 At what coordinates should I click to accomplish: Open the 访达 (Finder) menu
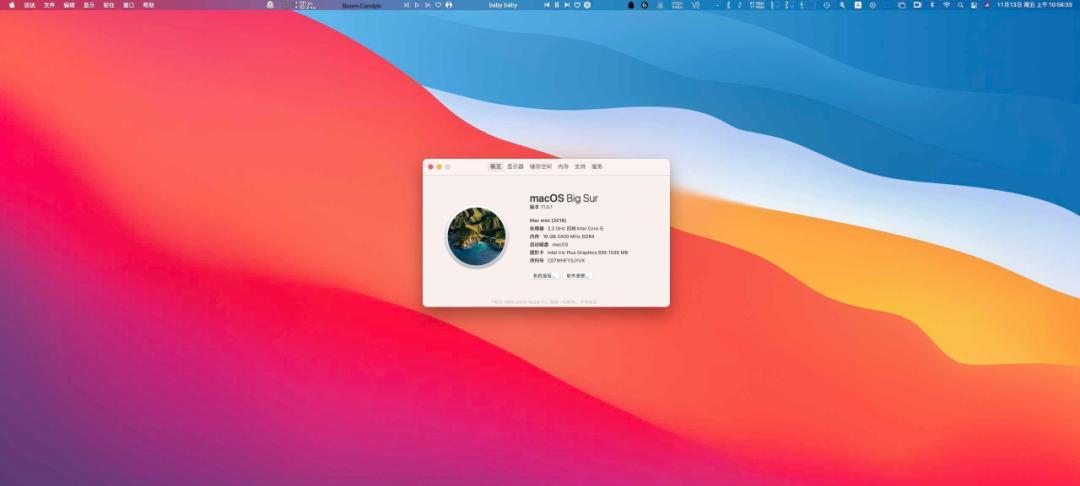30,5
